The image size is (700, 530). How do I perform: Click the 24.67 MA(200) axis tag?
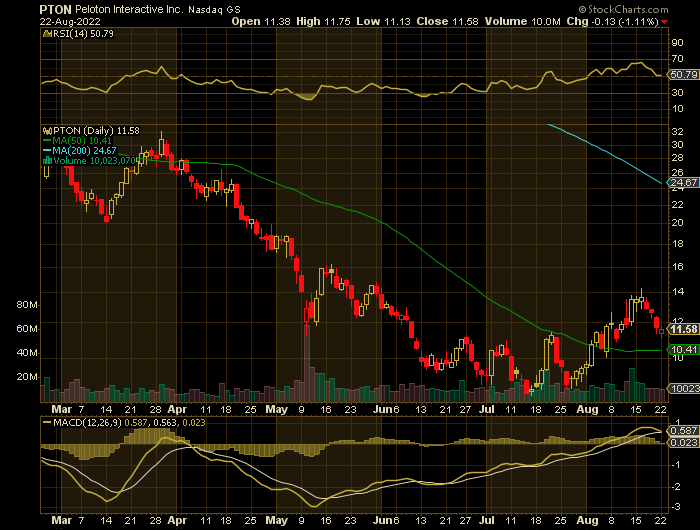point(683,182)
